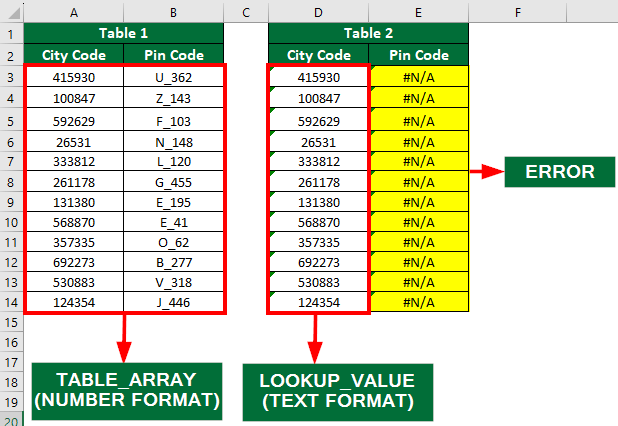Click the #N/A error in cell E14
The width and height of the screenshot is (618, 426).
(x=419, y=302)
